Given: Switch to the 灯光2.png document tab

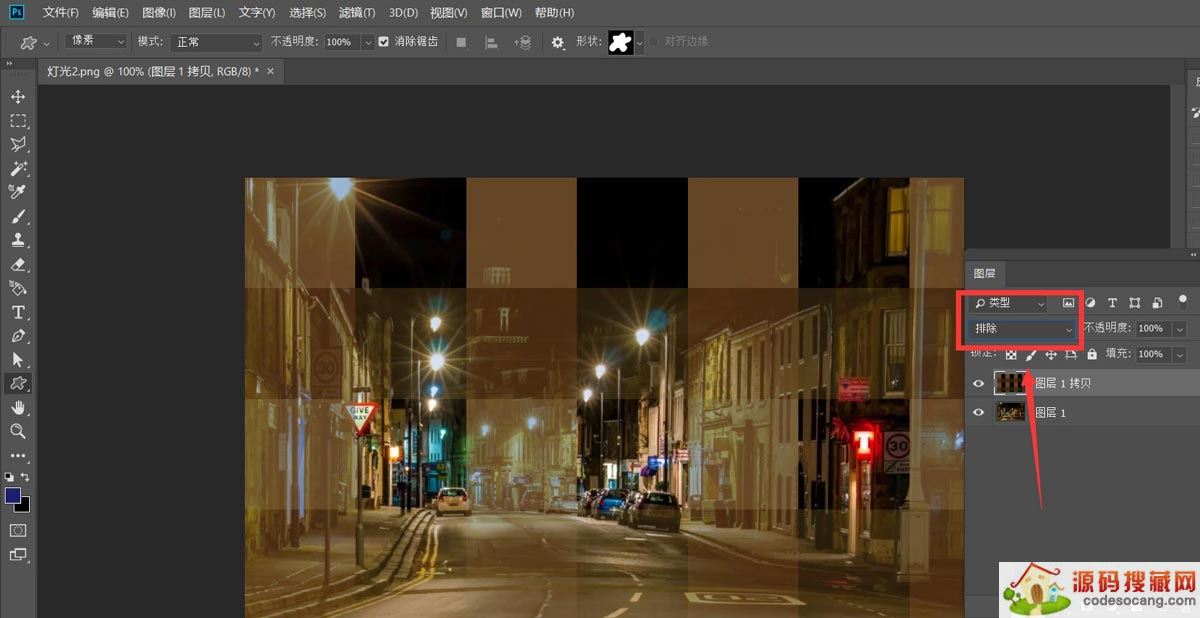Looking at the screenshot, I should click(152, 71).
